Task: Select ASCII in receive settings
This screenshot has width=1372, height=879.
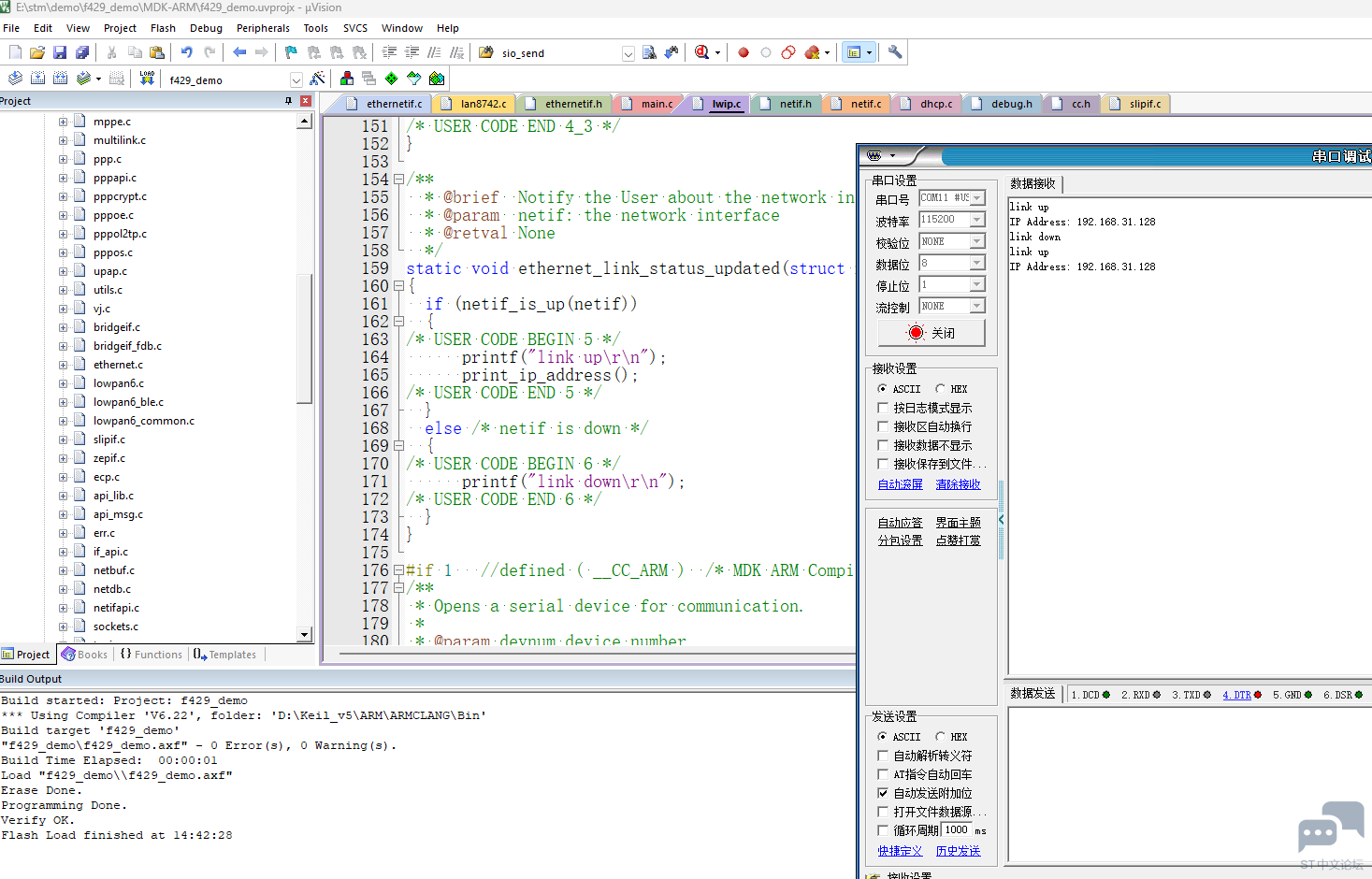Action: [x=882, y=389]
